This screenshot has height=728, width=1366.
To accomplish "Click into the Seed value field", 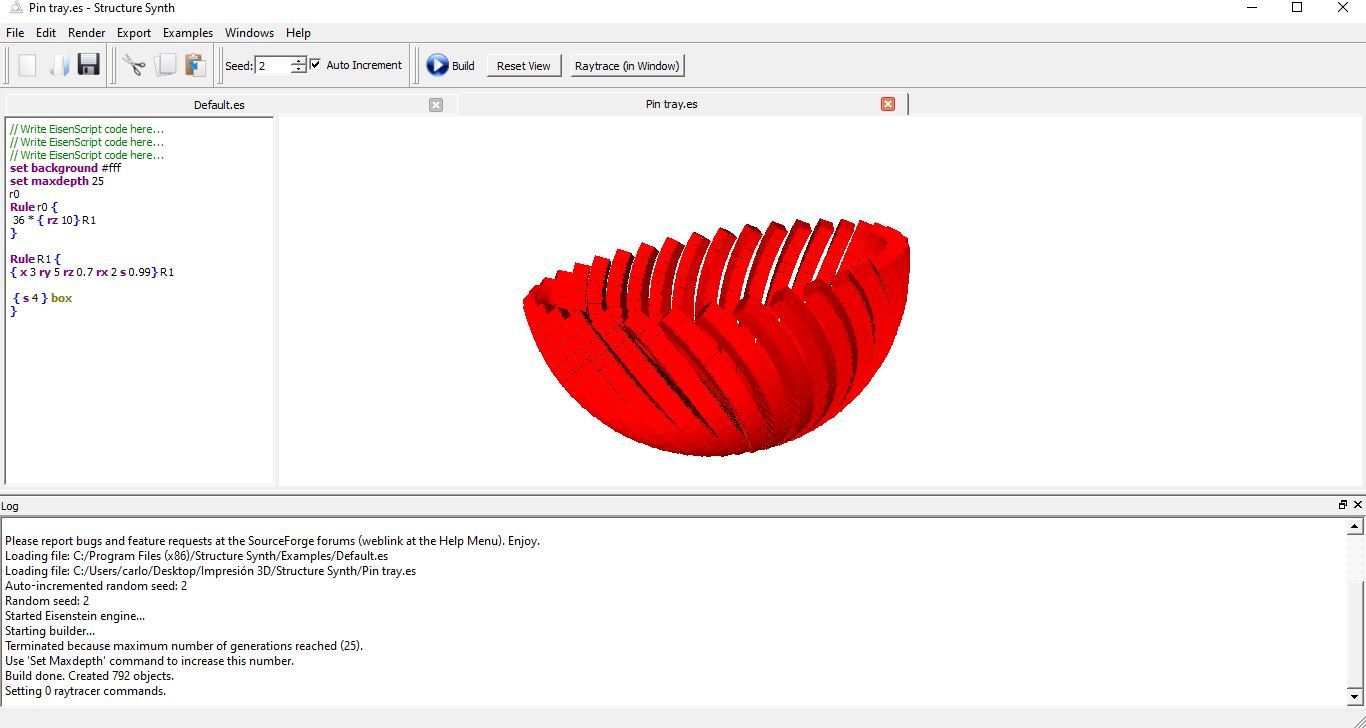I will click(x=273, y=66).
